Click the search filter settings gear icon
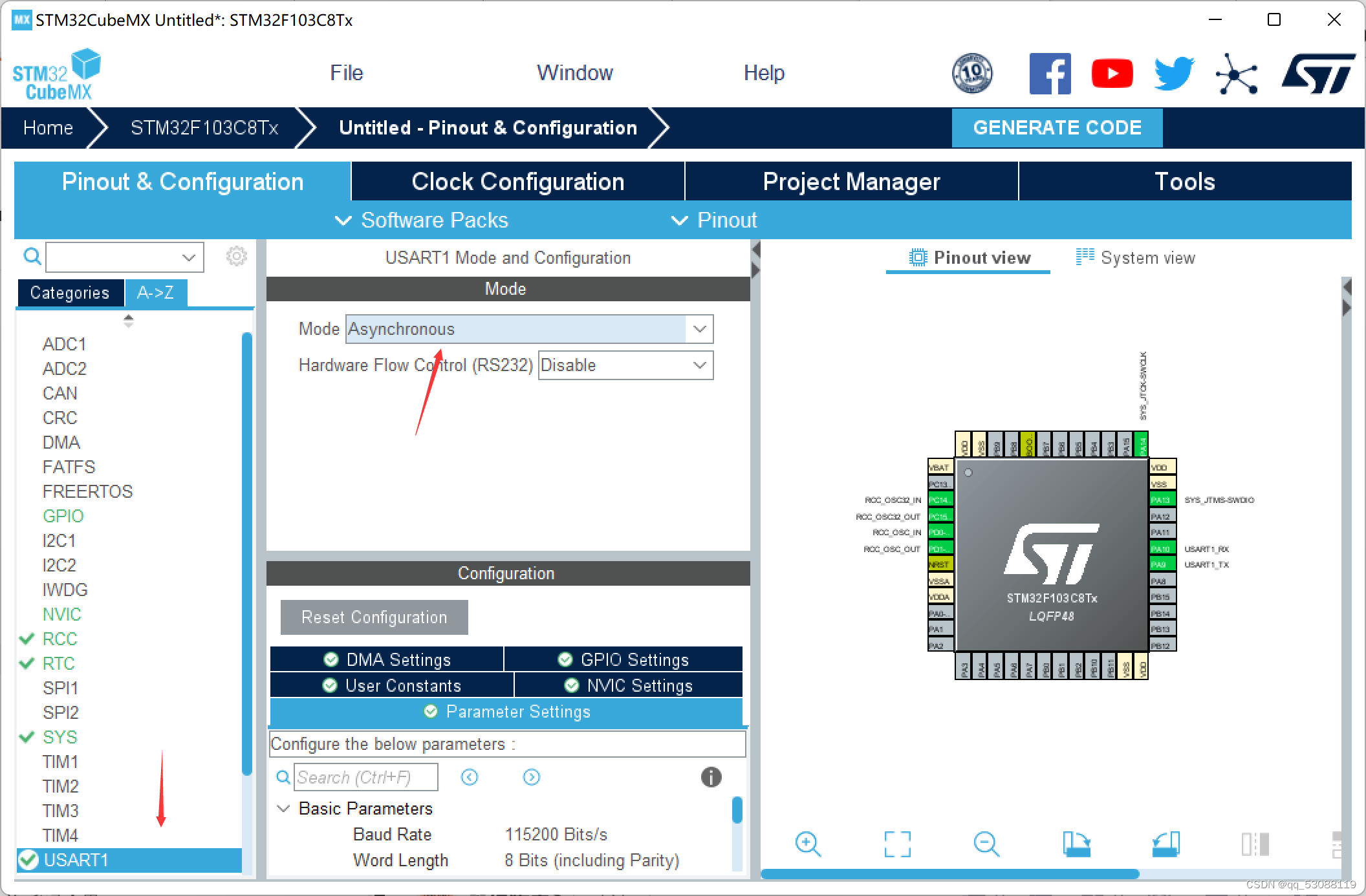This screenshot has width=1366, height=896. click(237, 256)
